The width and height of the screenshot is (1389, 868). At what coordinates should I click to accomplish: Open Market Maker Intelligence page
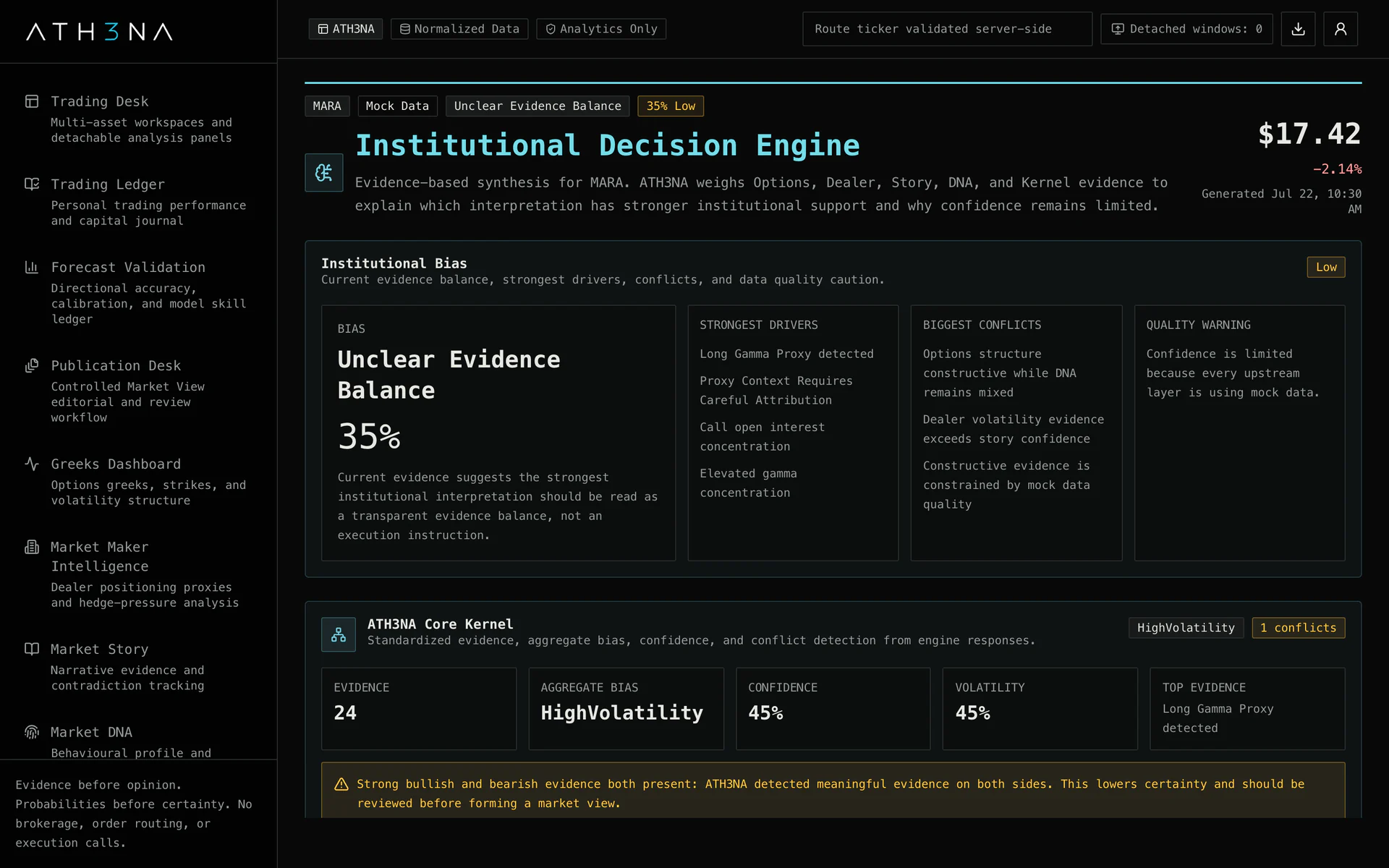tap(138, 574)
